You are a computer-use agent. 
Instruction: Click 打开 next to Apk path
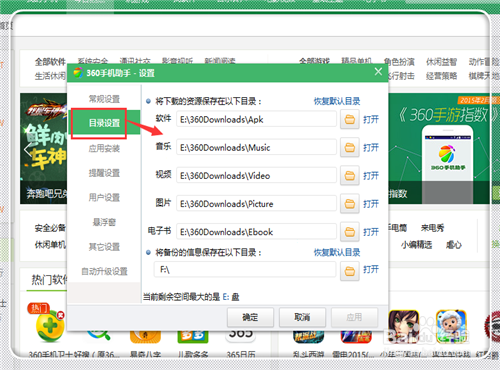point(371,119)
